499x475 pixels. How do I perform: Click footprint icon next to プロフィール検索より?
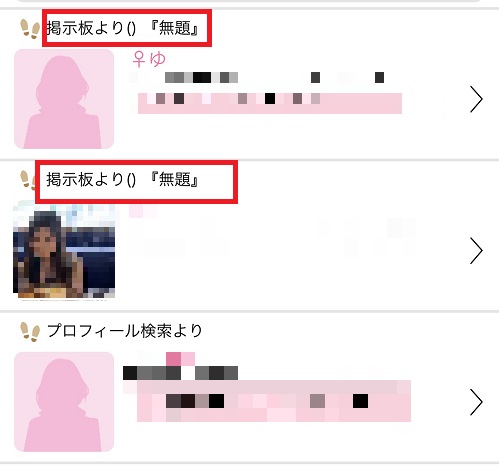pos(30,332)
